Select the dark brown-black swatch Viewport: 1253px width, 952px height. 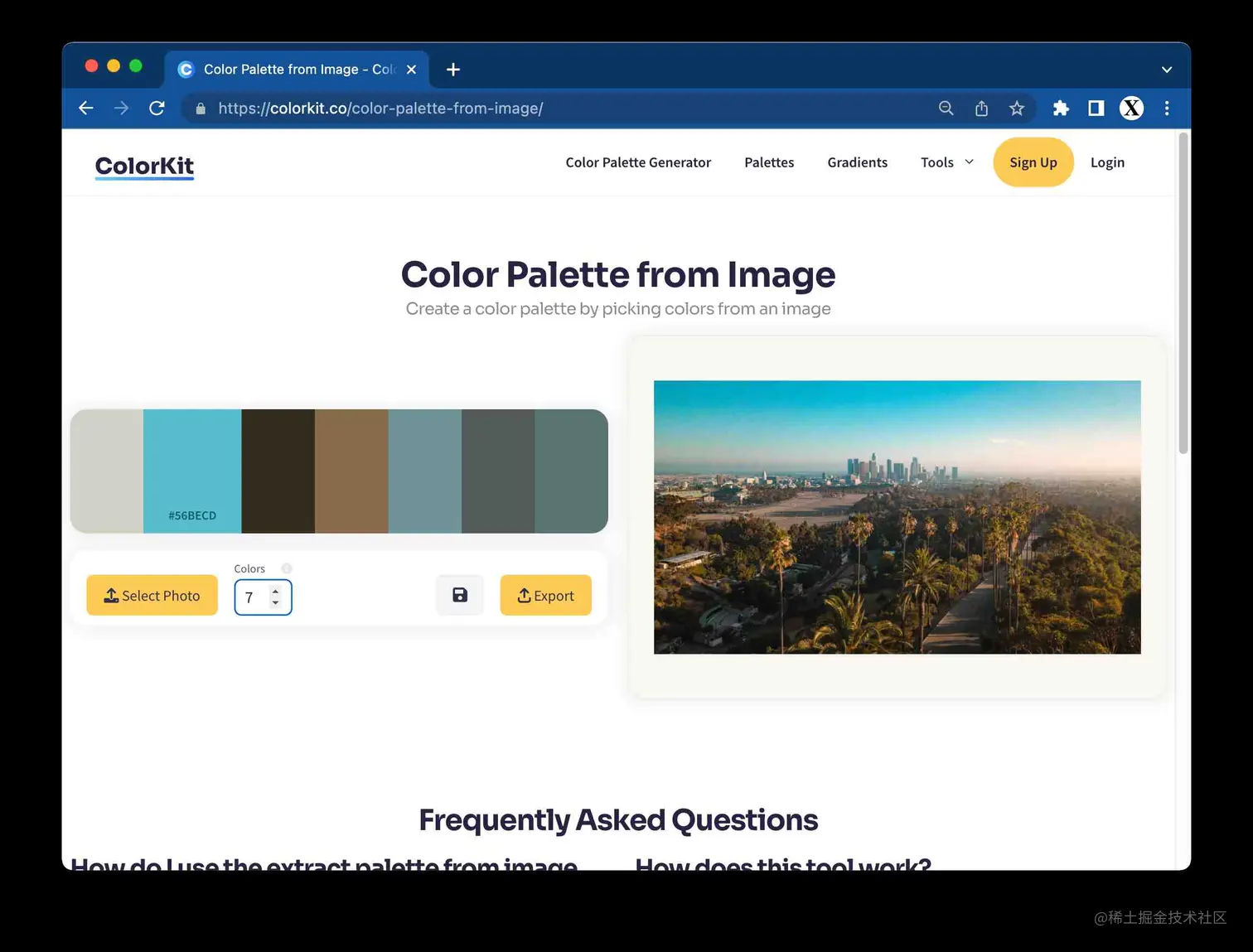pyautogui.click(x=278, y=471)
